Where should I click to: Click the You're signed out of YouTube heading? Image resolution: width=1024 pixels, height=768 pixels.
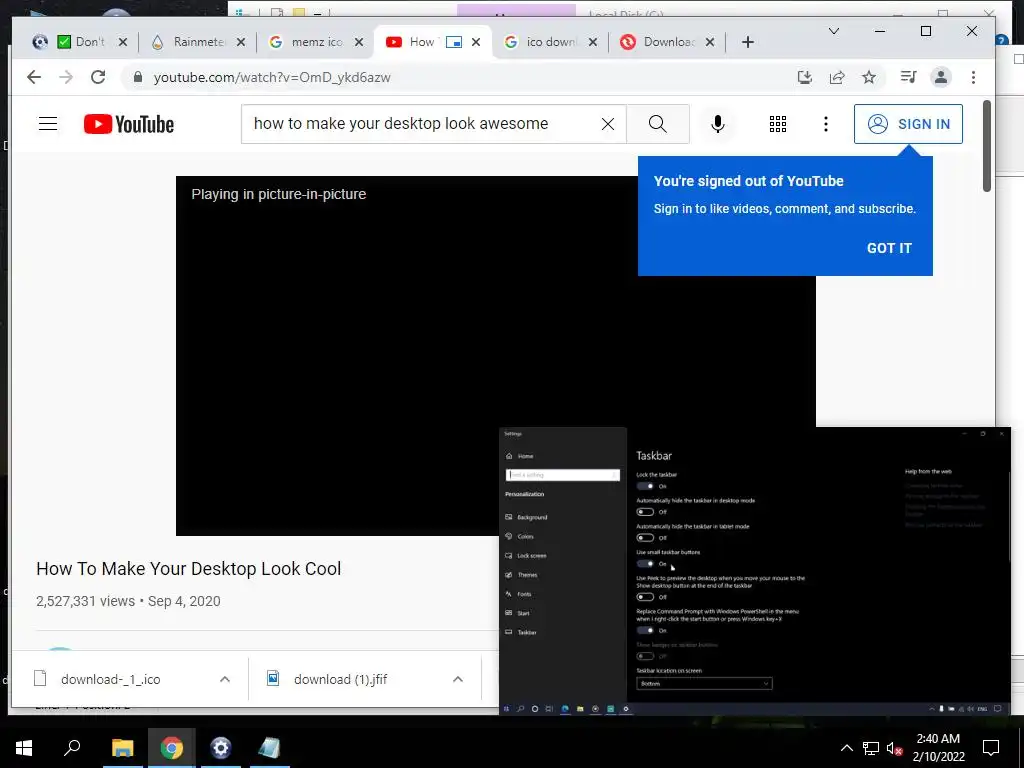point(748,181)
